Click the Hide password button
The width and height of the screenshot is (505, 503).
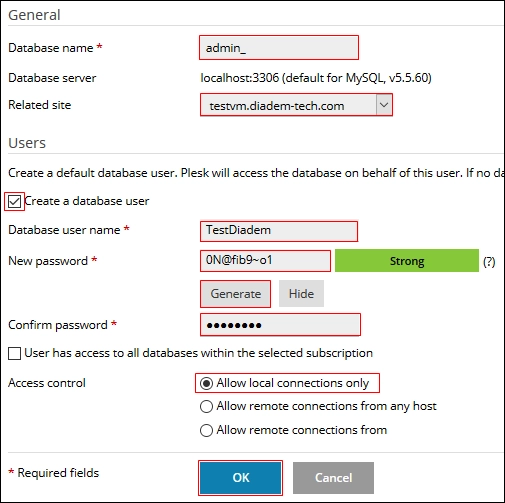[301, 294]
